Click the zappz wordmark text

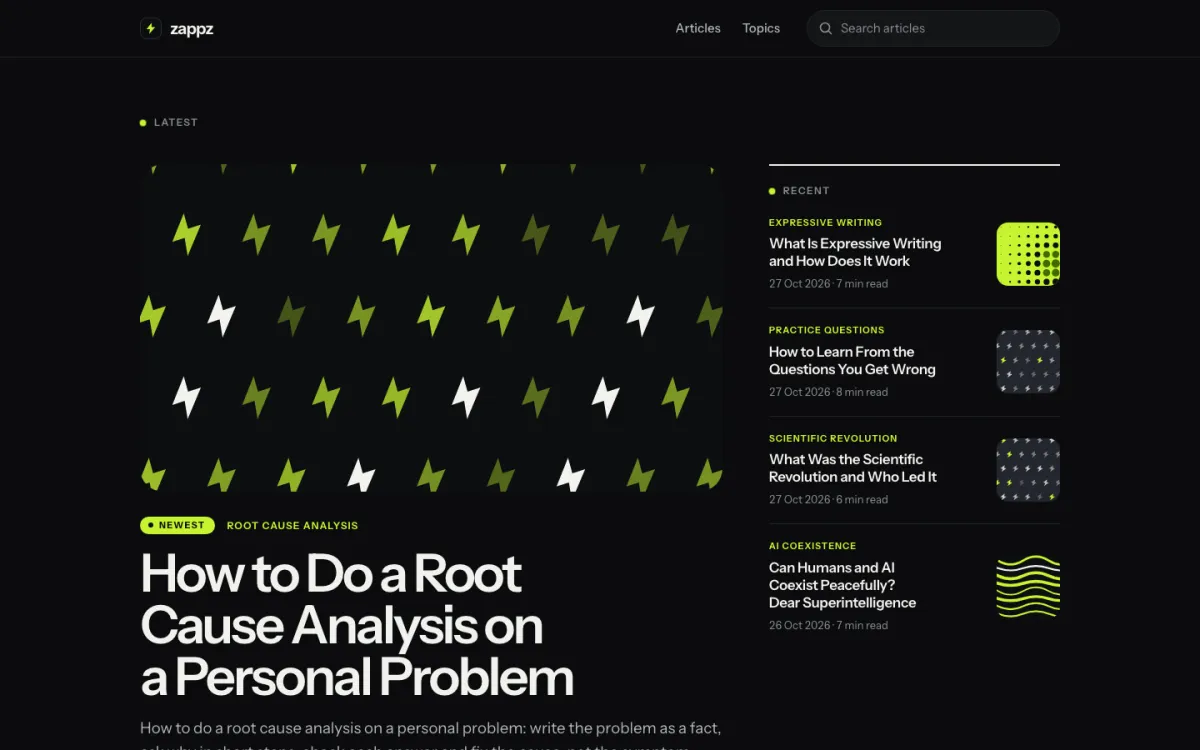(192, 29)
